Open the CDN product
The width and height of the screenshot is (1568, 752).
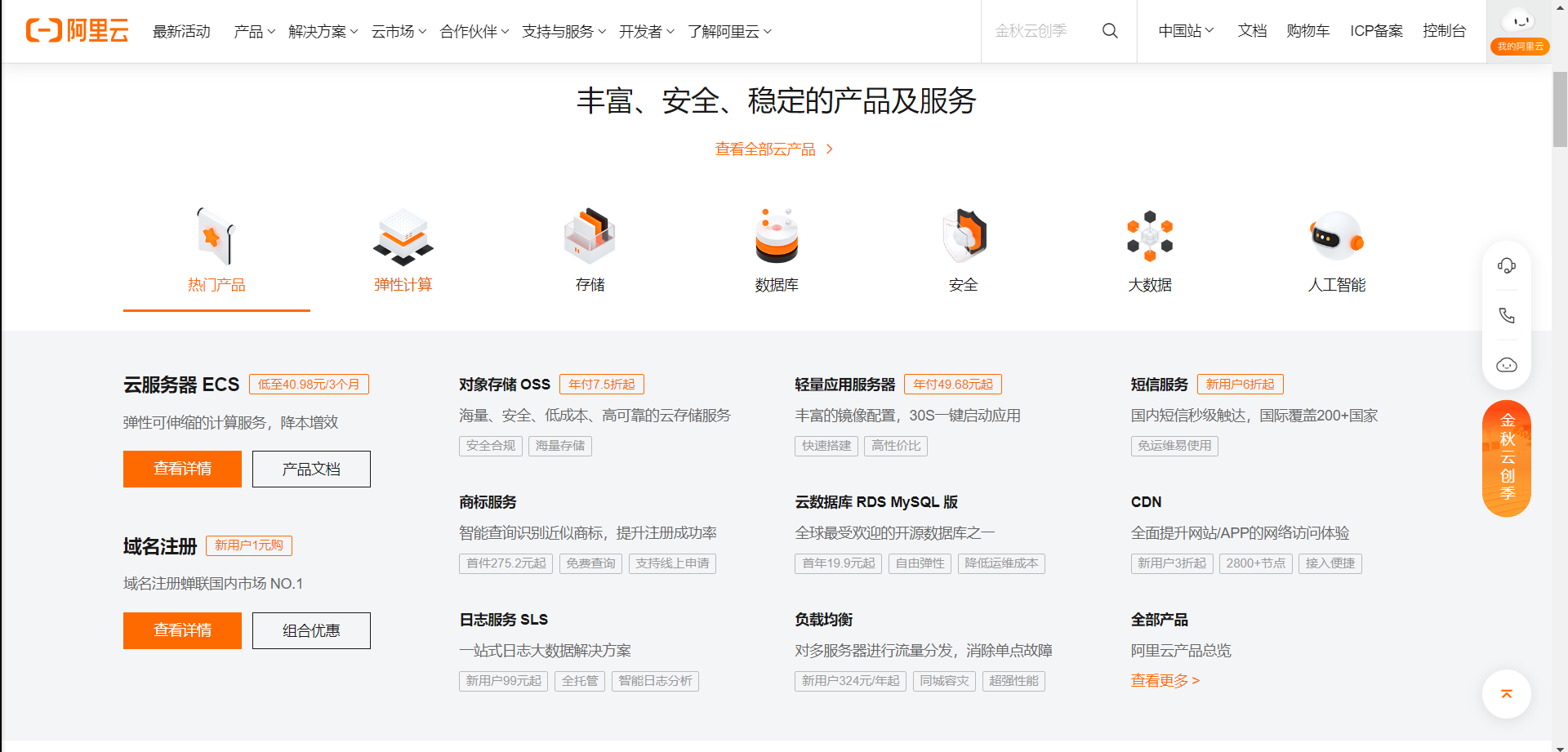1146,502
